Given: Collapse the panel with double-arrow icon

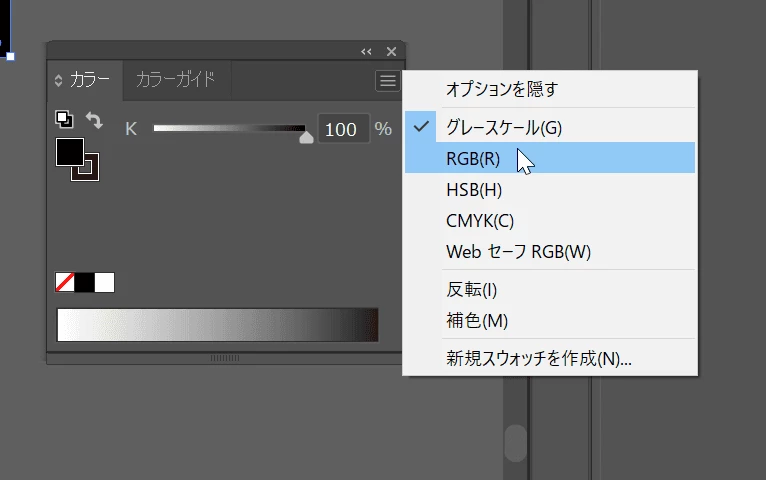Looking at the screenshot, I should coord(366,51).
